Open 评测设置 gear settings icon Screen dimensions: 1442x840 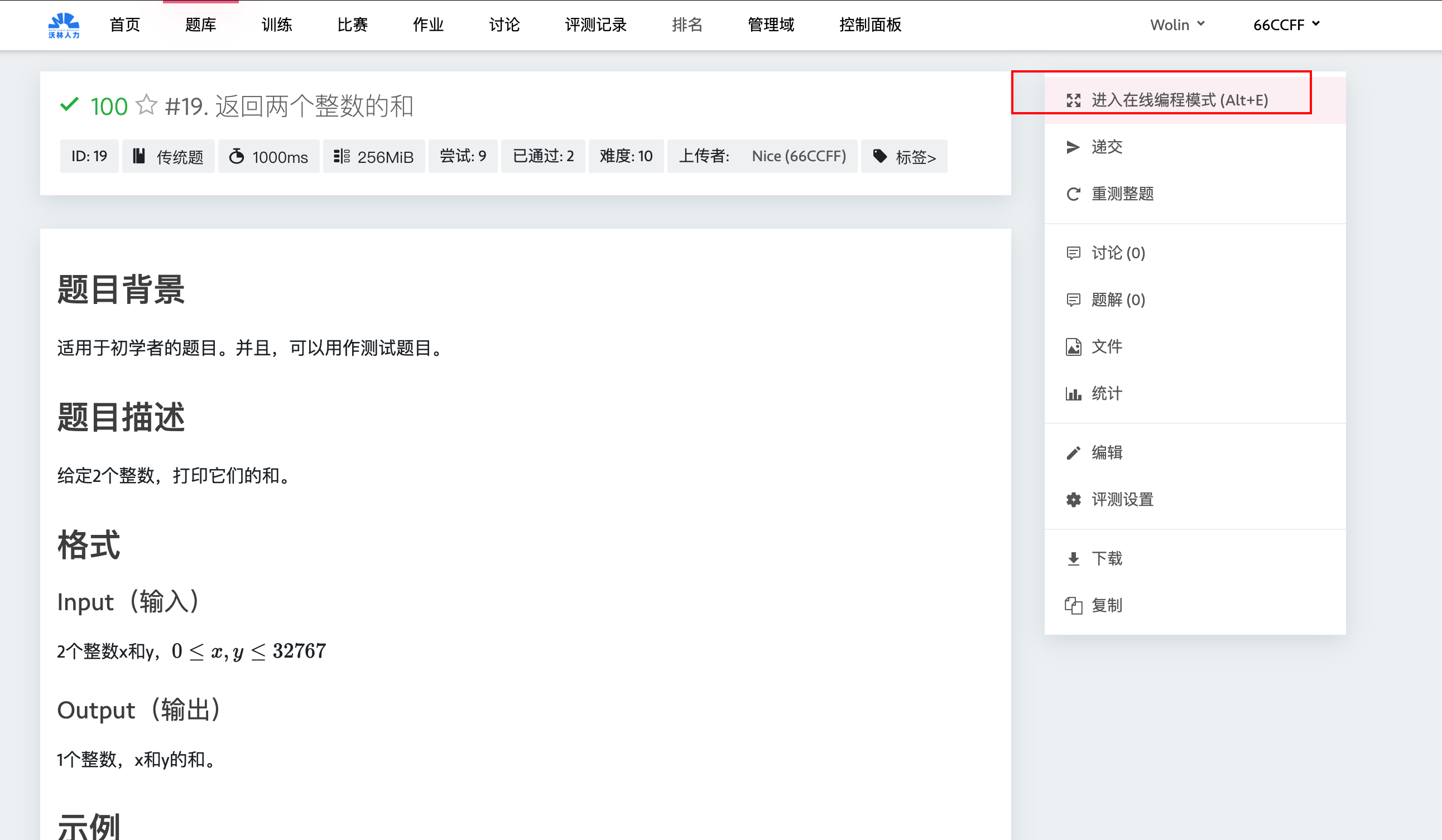(1073, 500)
